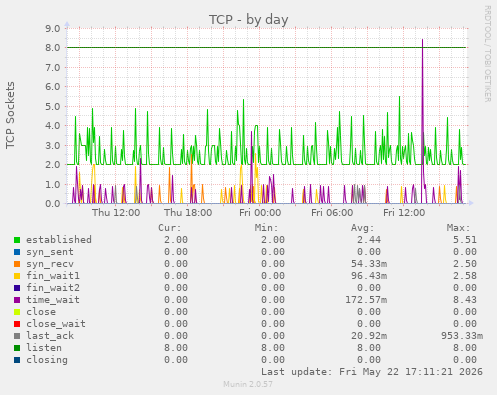The width and height of the screenshot is (497, 395).
Task: Click the horizontal green listen line
Action: 267,47
